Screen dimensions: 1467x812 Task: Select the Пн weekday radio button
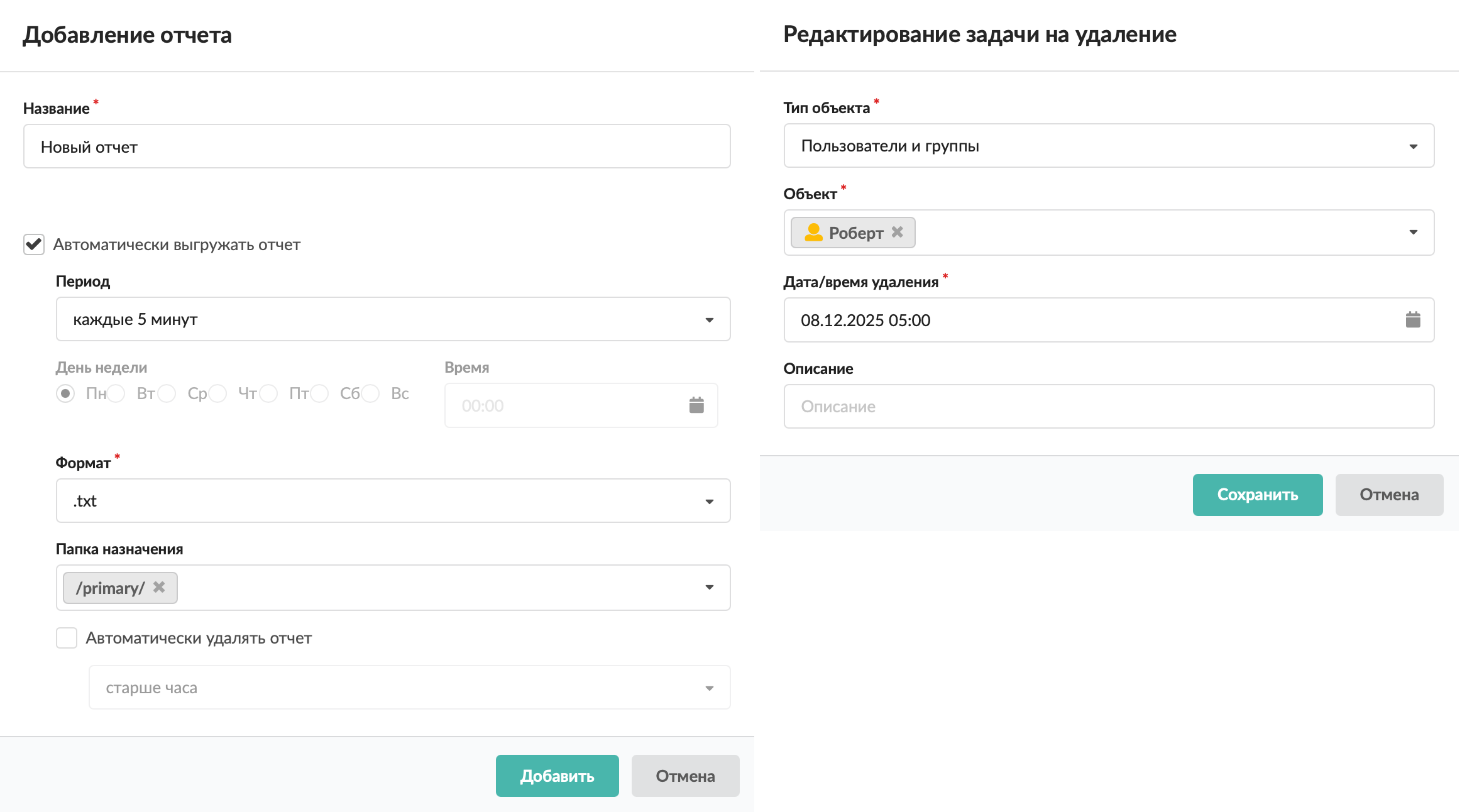(65, 393)
